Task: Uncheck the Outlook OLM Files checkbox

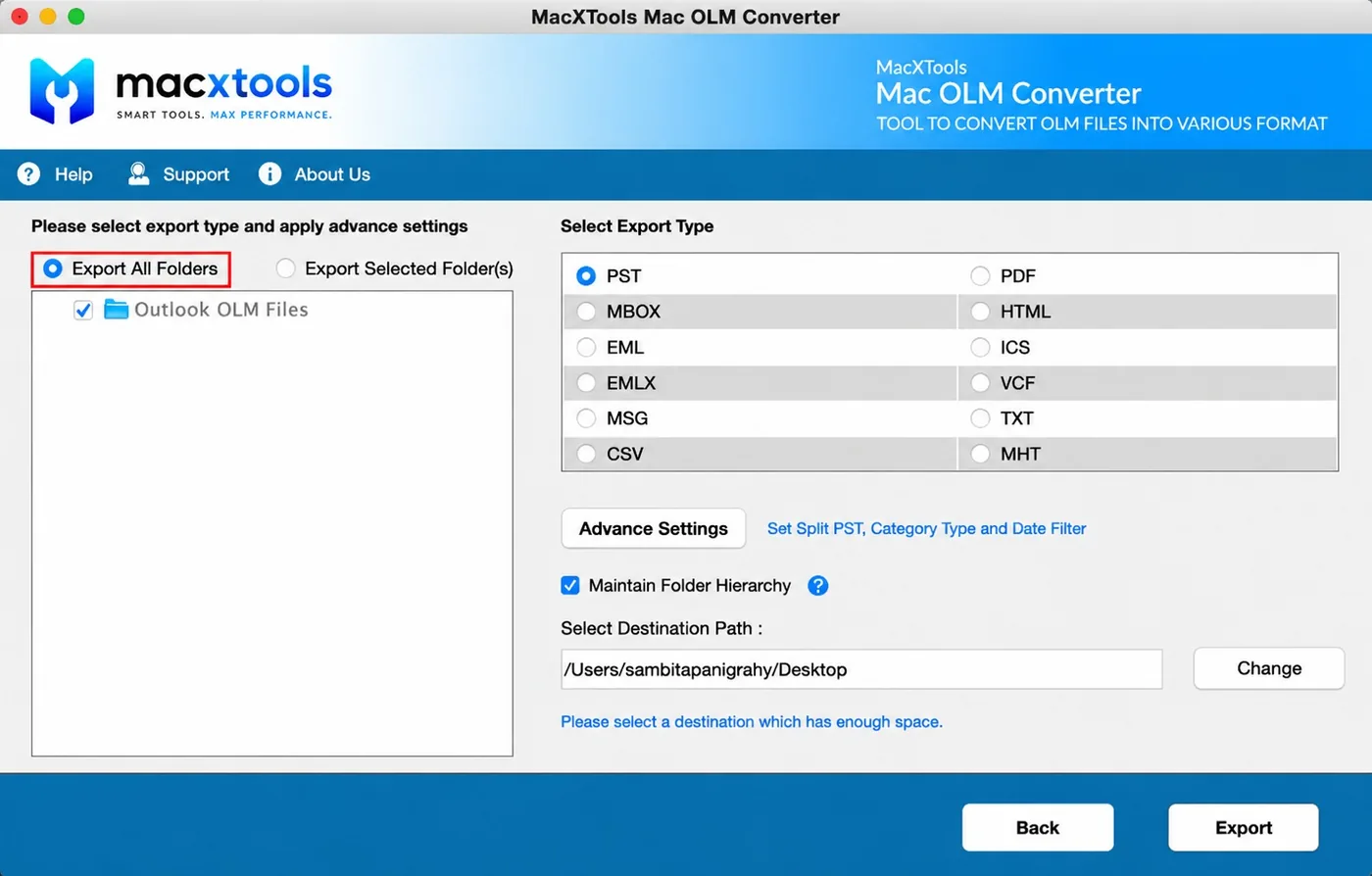Action: click(83, 311)
